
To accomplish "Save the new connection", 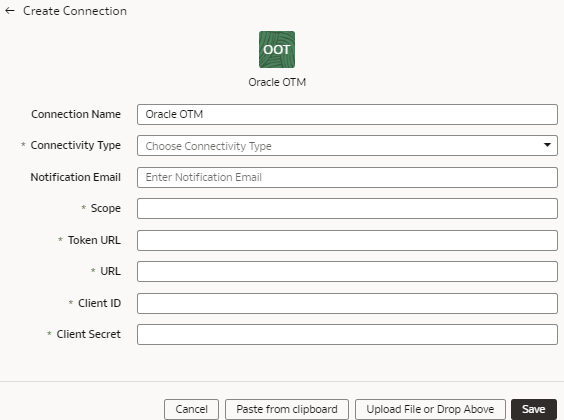I will 534,409.
